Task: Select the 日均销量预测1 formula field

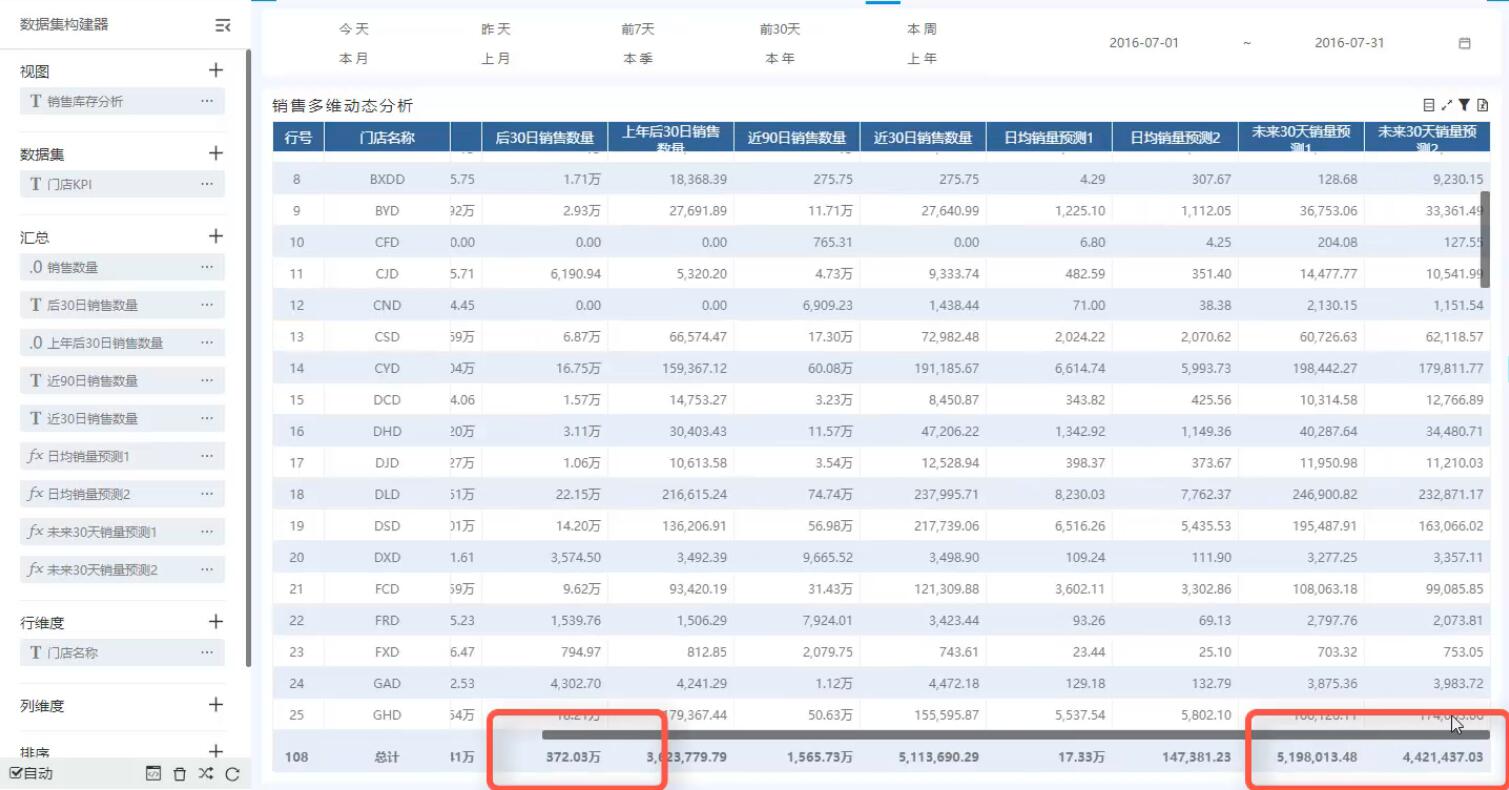Action: click(122, 456)
